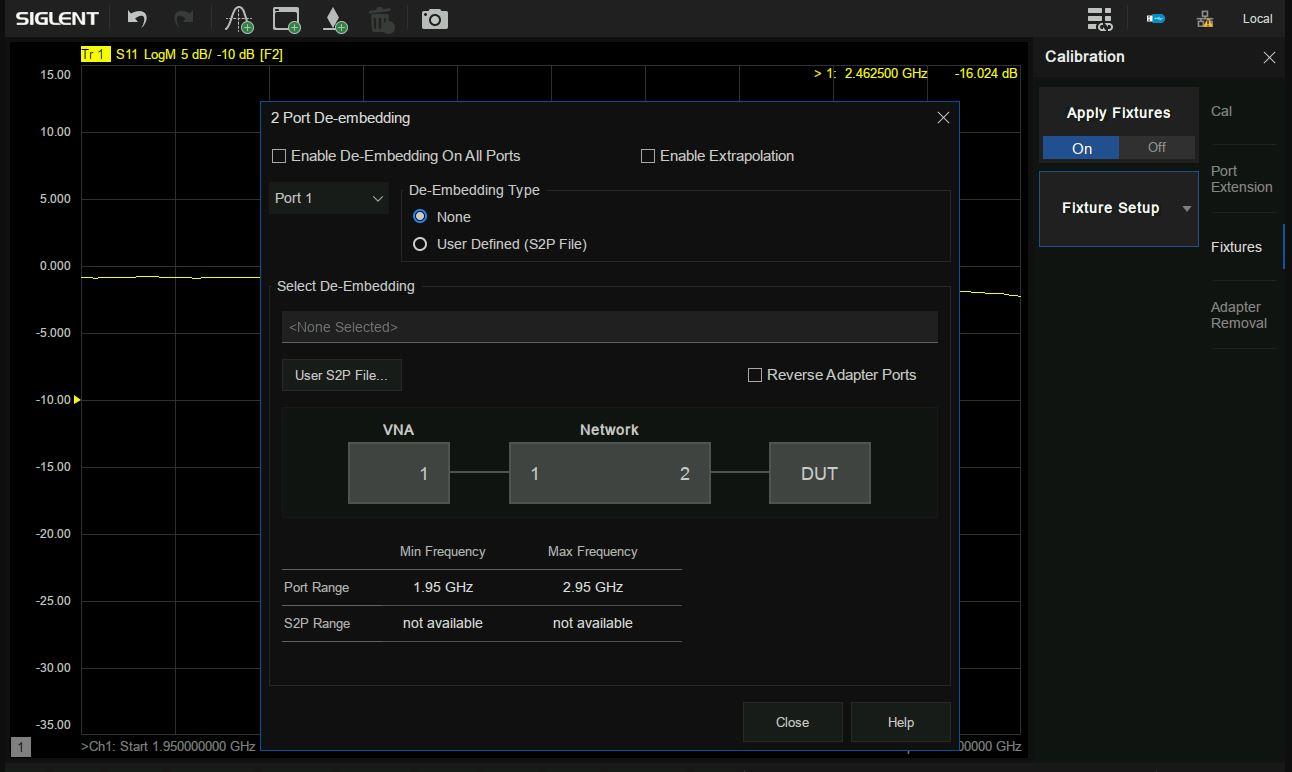Image resolution: width=1292 pixels, height=772 pixels.
Task: Open the menu list icon in top bar
Action: point(1099,19)
